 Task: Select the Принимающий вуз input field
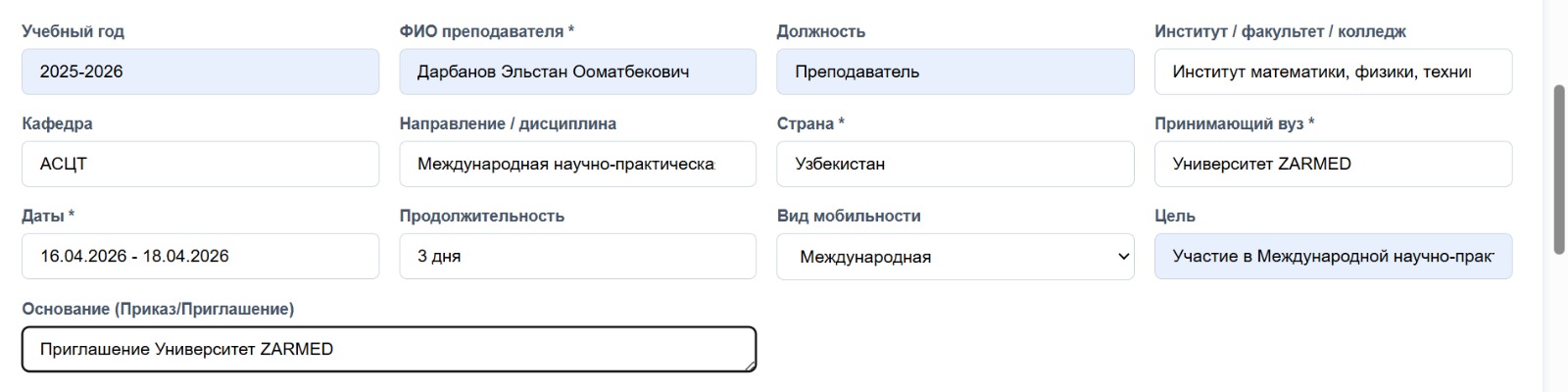(1333, 164)
